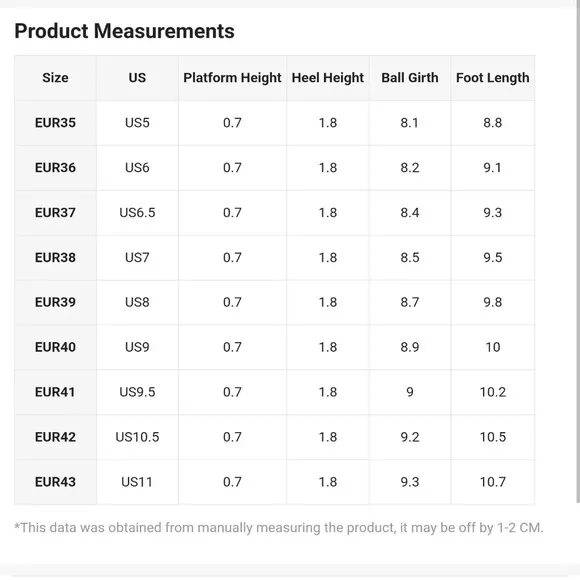The height and width of the screenshot is (580, 580).
Task: Click the foot length value 10 for EUR40
Action: pyautogui.click(x=493, y=347)
